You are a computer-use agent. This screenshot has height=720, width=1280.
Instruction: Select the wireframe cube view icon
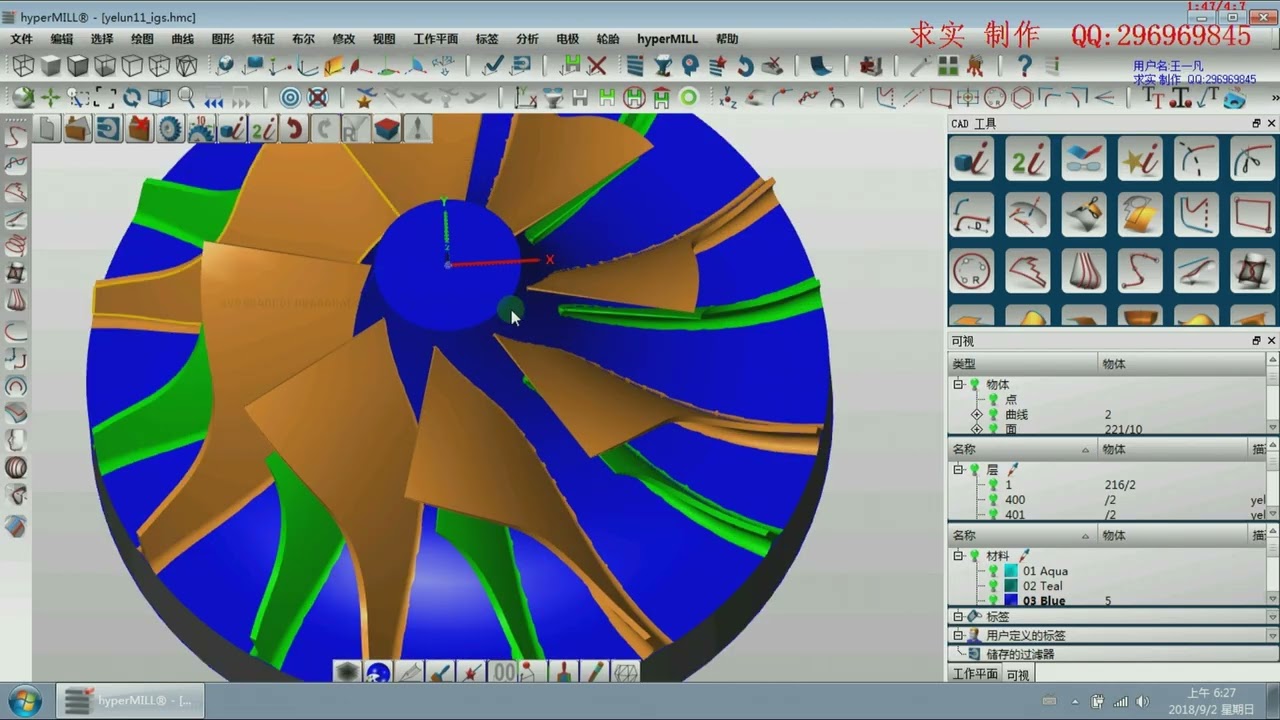click(x=23, y=66)
